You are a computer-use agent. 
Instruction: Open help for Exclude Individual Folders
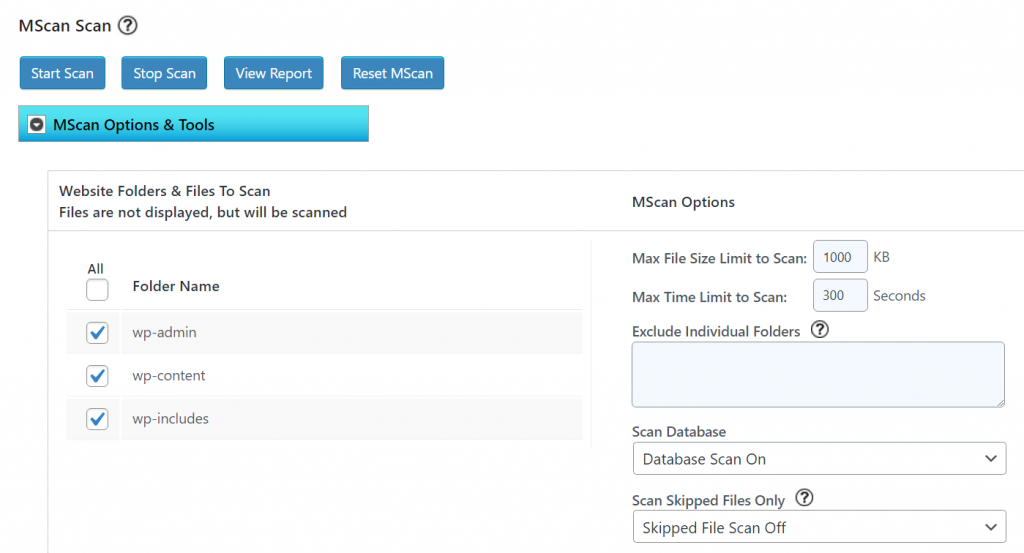click(x=819, y=330)
